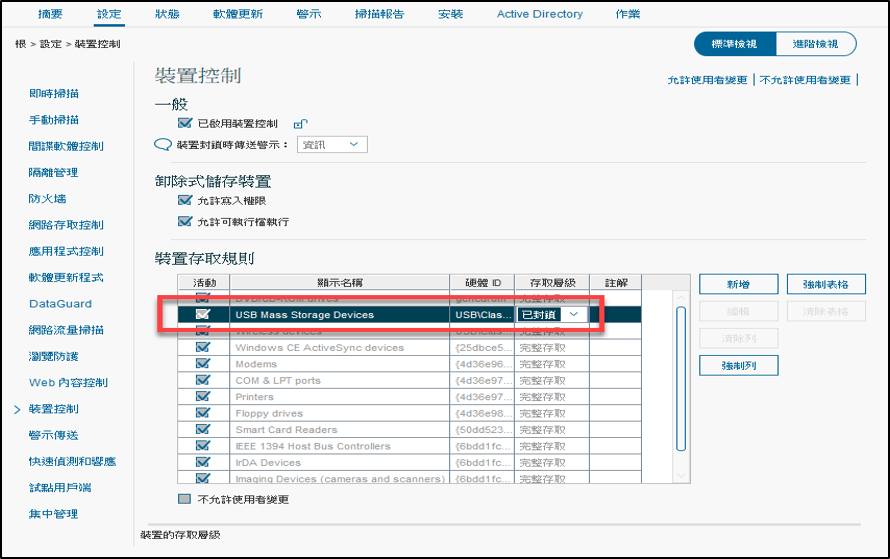The image size is (890, 559).
Task: Switch to the 進階檢視 view
Action: [816, 44]
